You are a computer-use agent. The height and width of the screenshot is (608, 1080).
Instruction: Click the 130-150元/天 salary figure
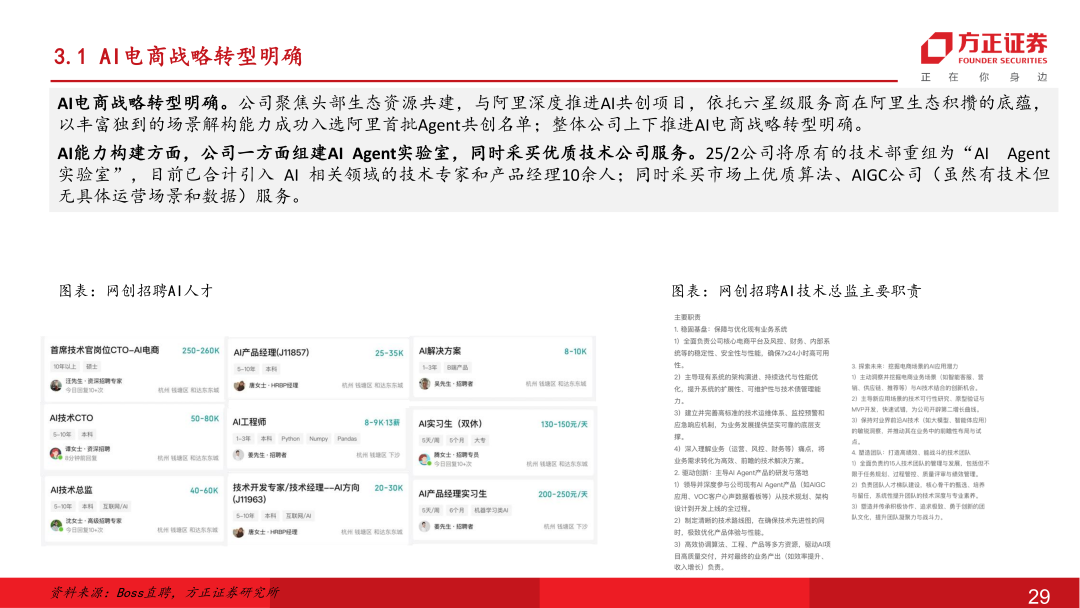pyautogui.click(x=564, y=425)
